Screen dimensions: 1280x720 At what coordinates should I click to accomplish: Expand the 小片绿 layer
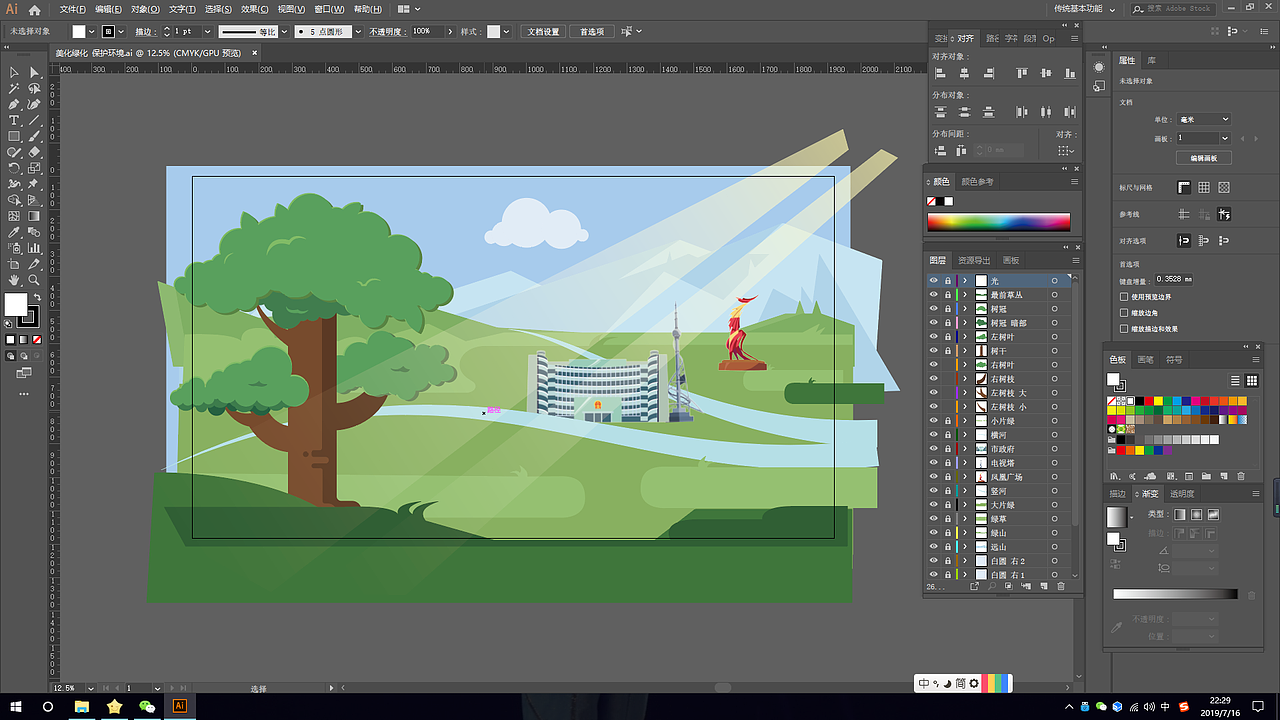coord(965,421)
